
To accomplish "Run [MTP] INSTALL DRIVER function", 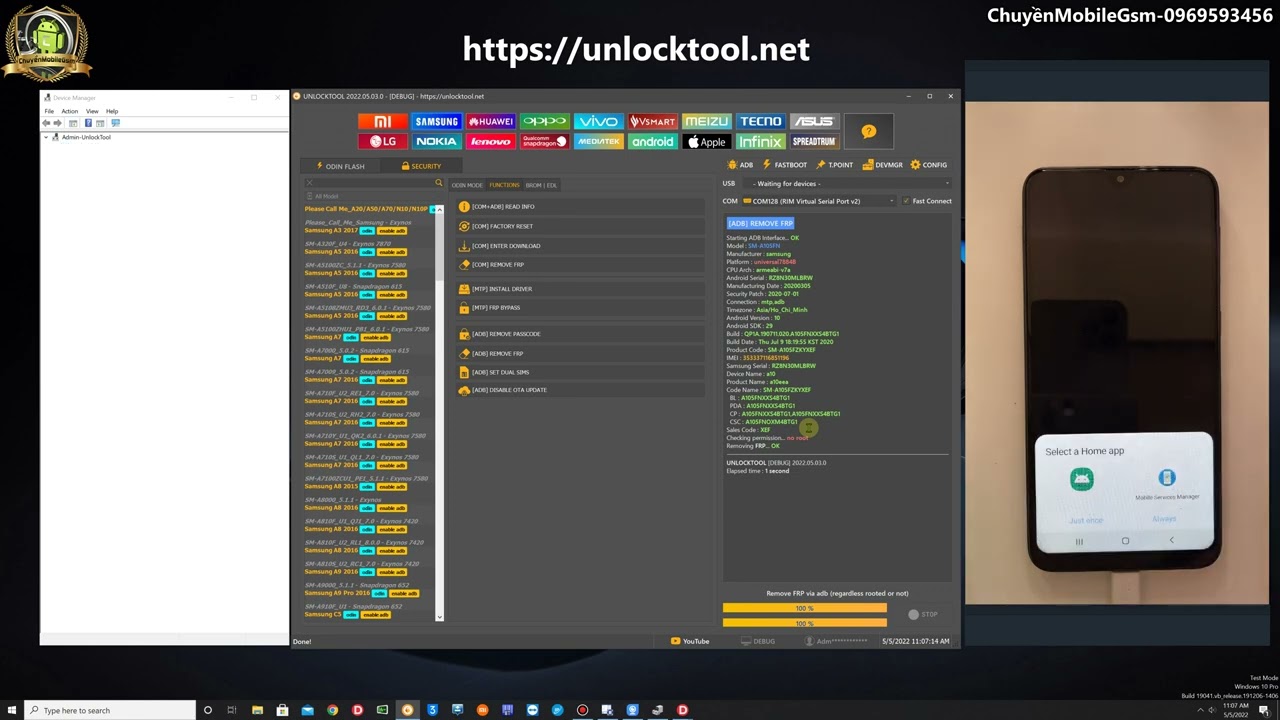I will (x=581, y=289).
